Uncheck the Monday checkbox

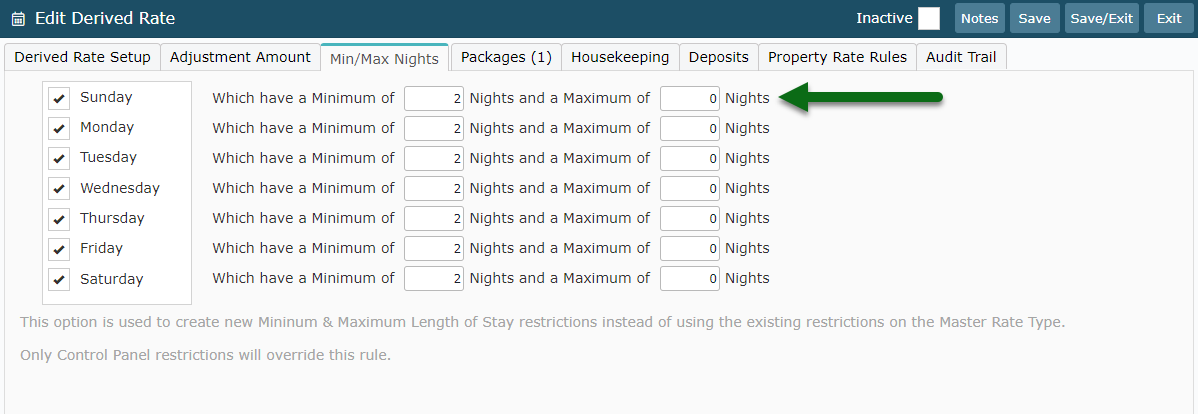(59, 128)
